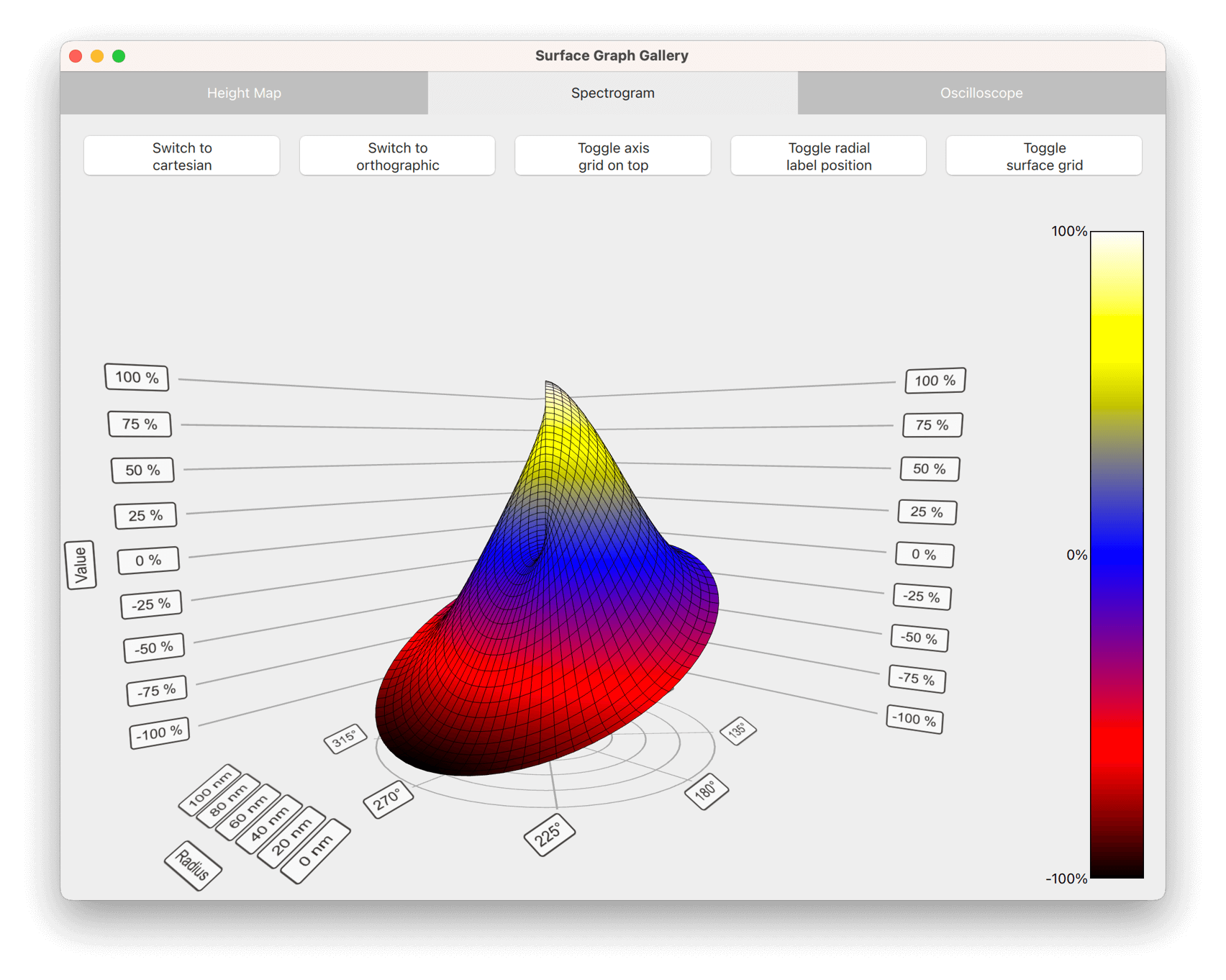Screen dimensions: 1226x980
Task: Click the Radius axis title label
Action: click(x=193, y=865)
